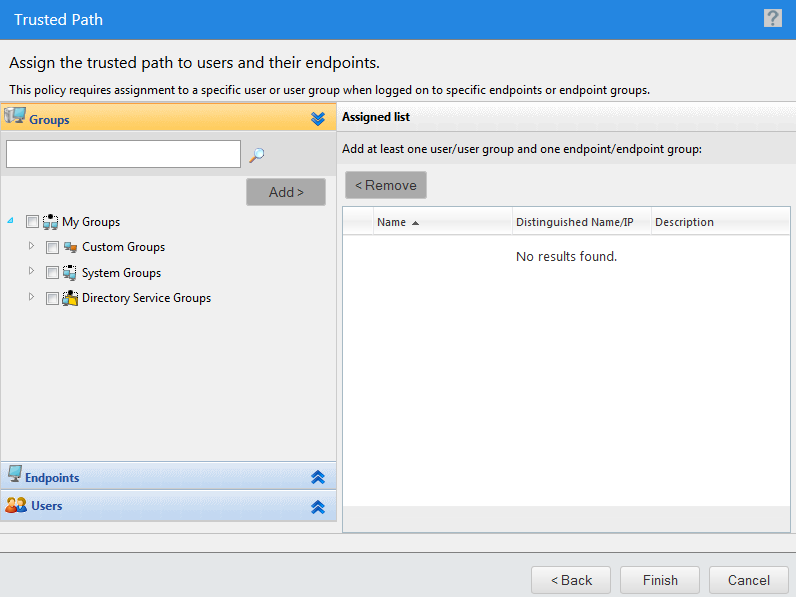Check the My Groups checkbox
Image resolution: width=796 pixels, height=597 pixels.
[32, 222]
